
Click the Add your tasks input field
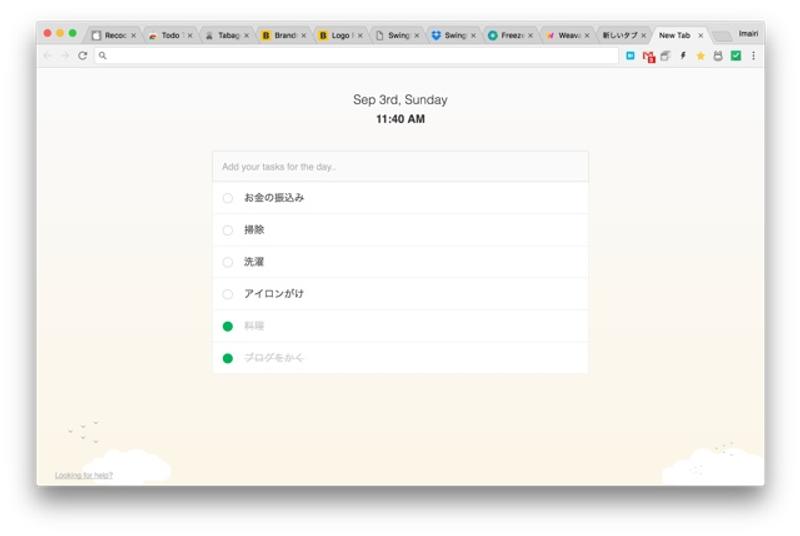pos(400,167)
